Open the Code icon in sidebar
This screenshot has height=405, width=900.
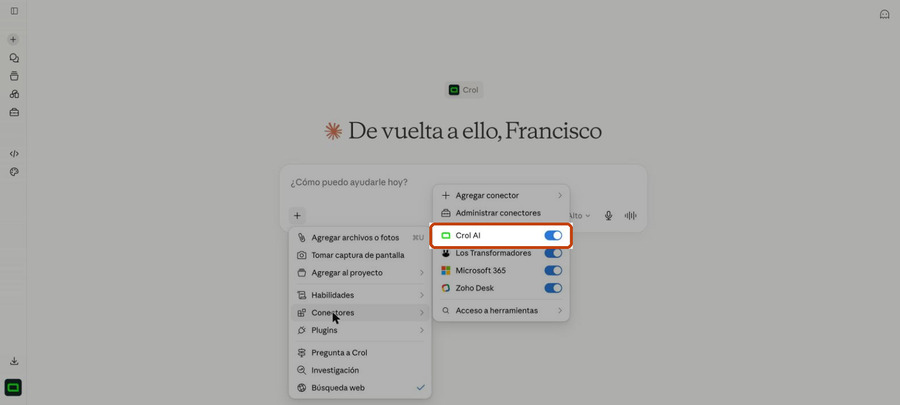pyautogui.click(x=14, y=154)
